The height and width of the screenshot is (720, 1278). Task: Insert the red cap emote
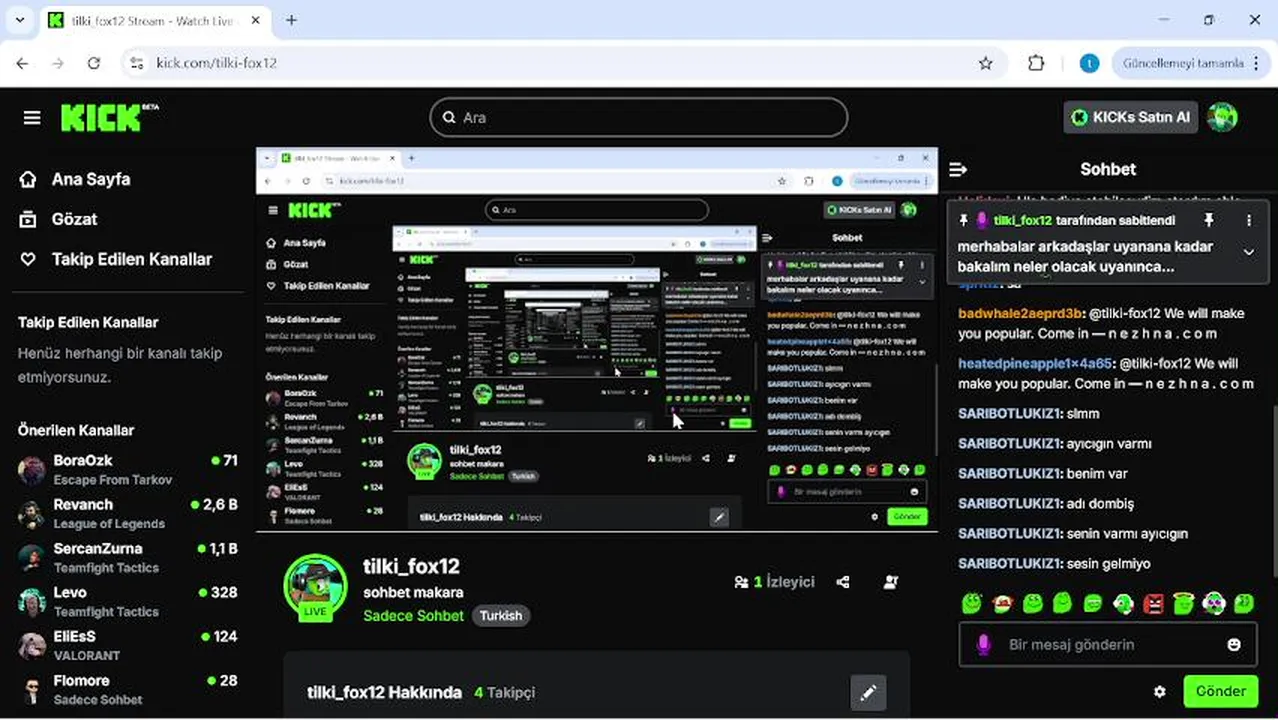click(x=1002, y=603)
